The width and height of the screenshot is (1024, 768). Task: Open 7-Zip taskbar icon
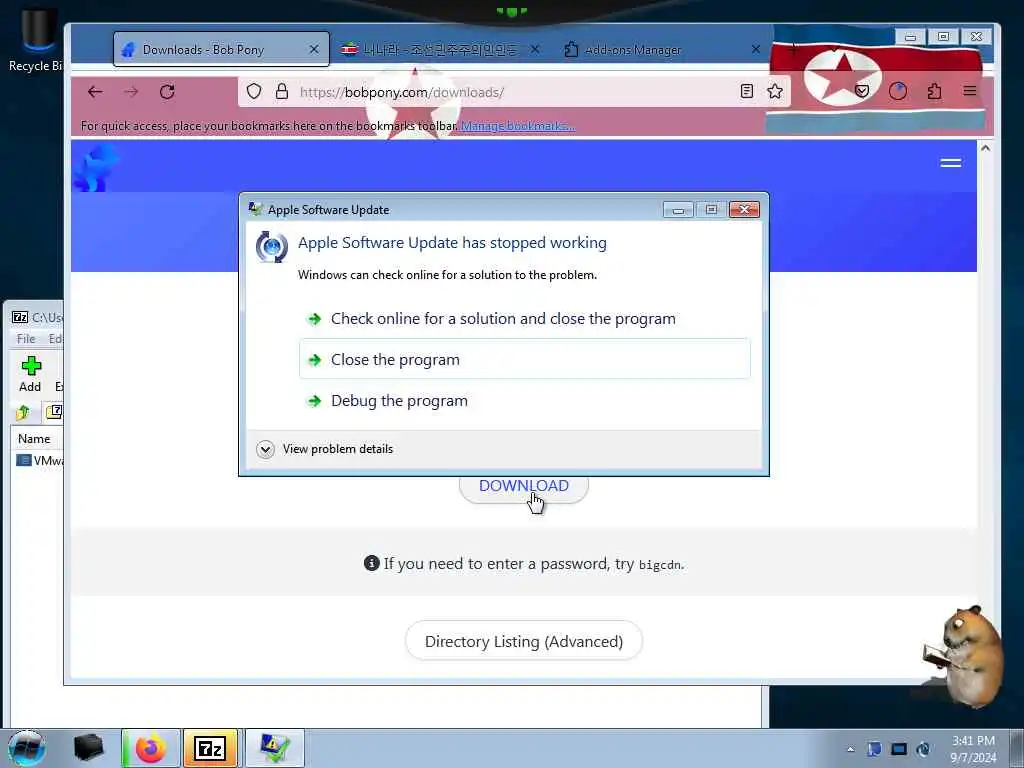click(210, 748)
